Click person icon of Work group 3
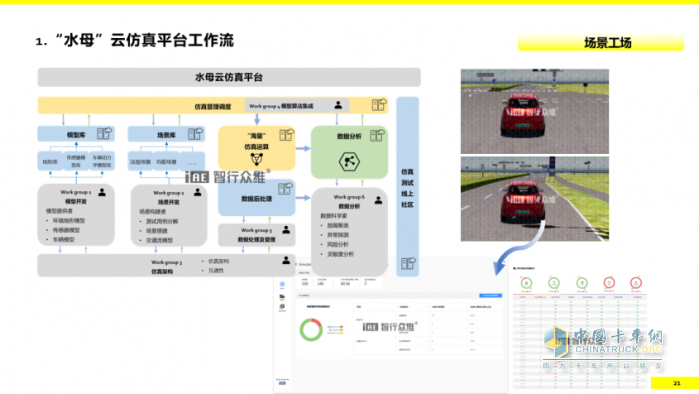The image size is (699, 394). pyautogui.click(x=286, y=260)
